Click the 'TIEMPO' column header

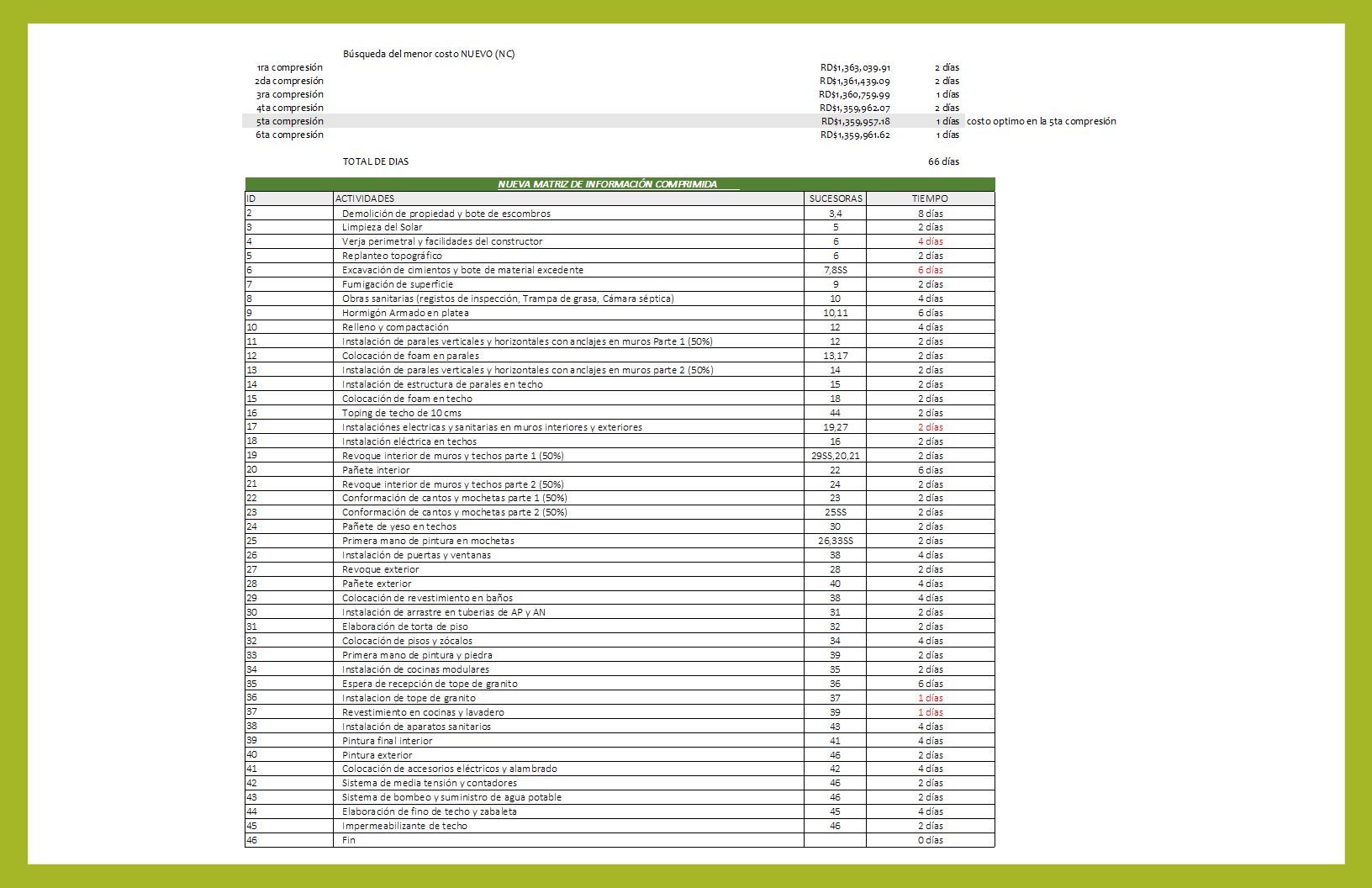point(930,198)
